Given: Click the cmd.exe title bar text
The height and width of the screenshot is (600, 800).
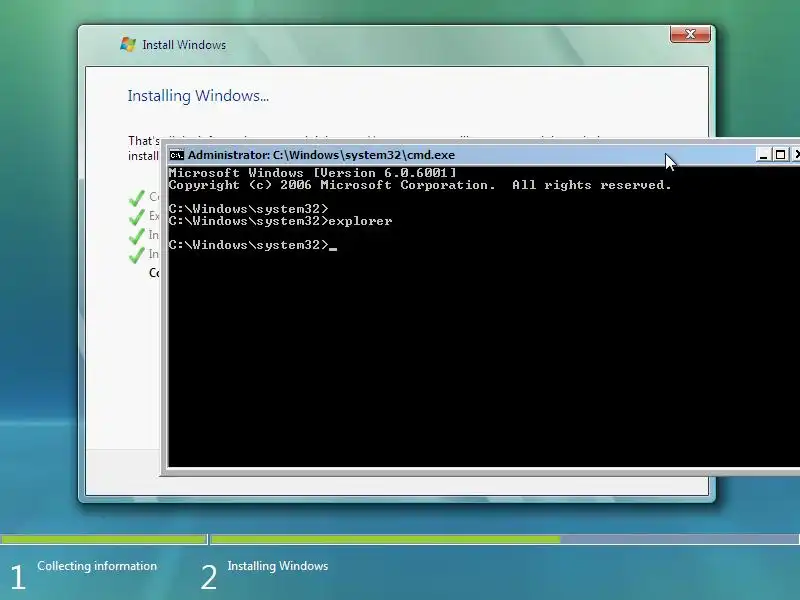Looking at the screenshot, I should [321, 155].
